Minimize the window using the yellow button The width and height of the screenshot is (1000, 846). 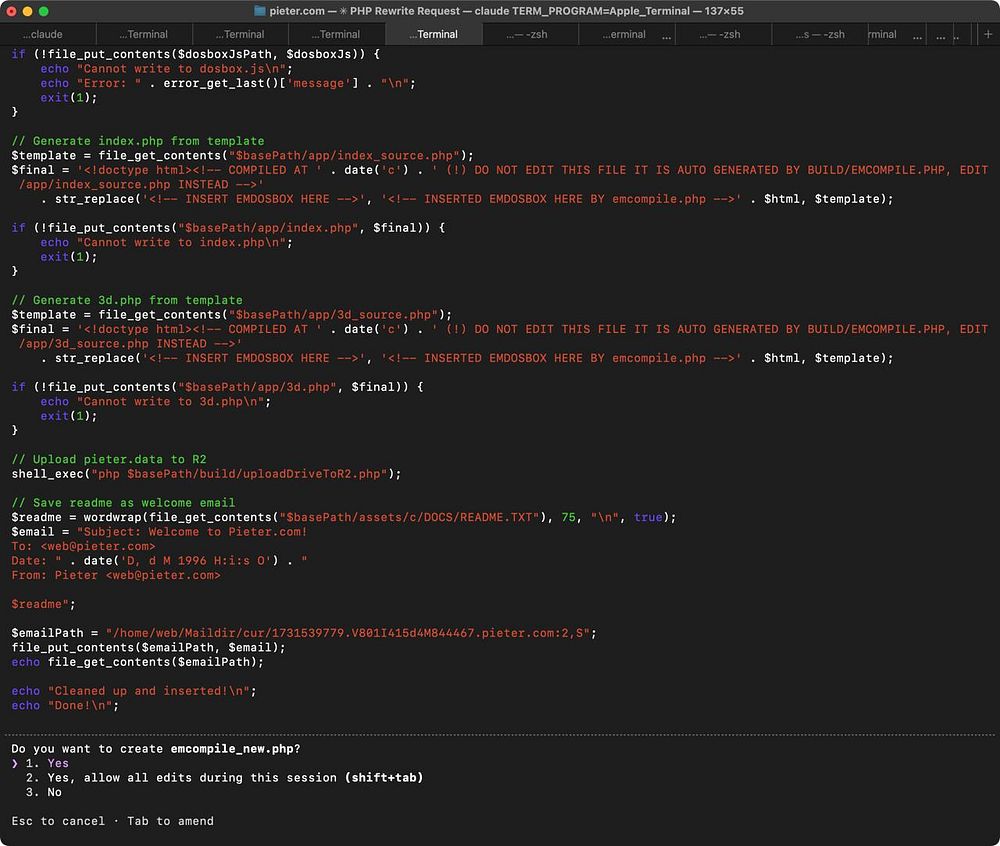coord(29,11)
